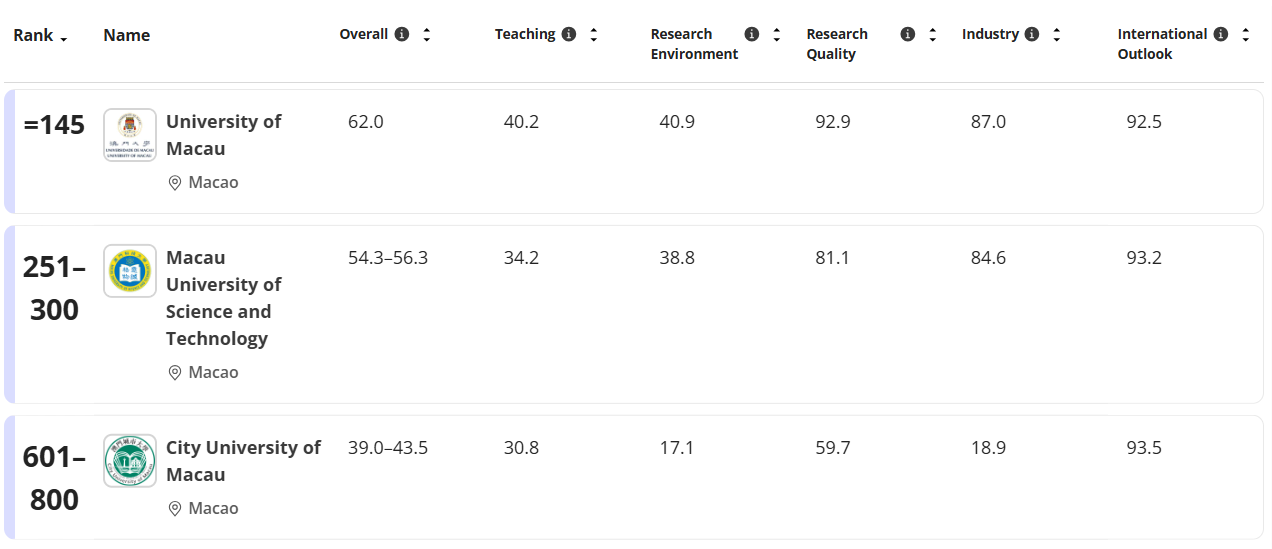This screenshot has width=1272, height=549.
Task: Show International Outlook info icon
Action: click(1221, 34)
